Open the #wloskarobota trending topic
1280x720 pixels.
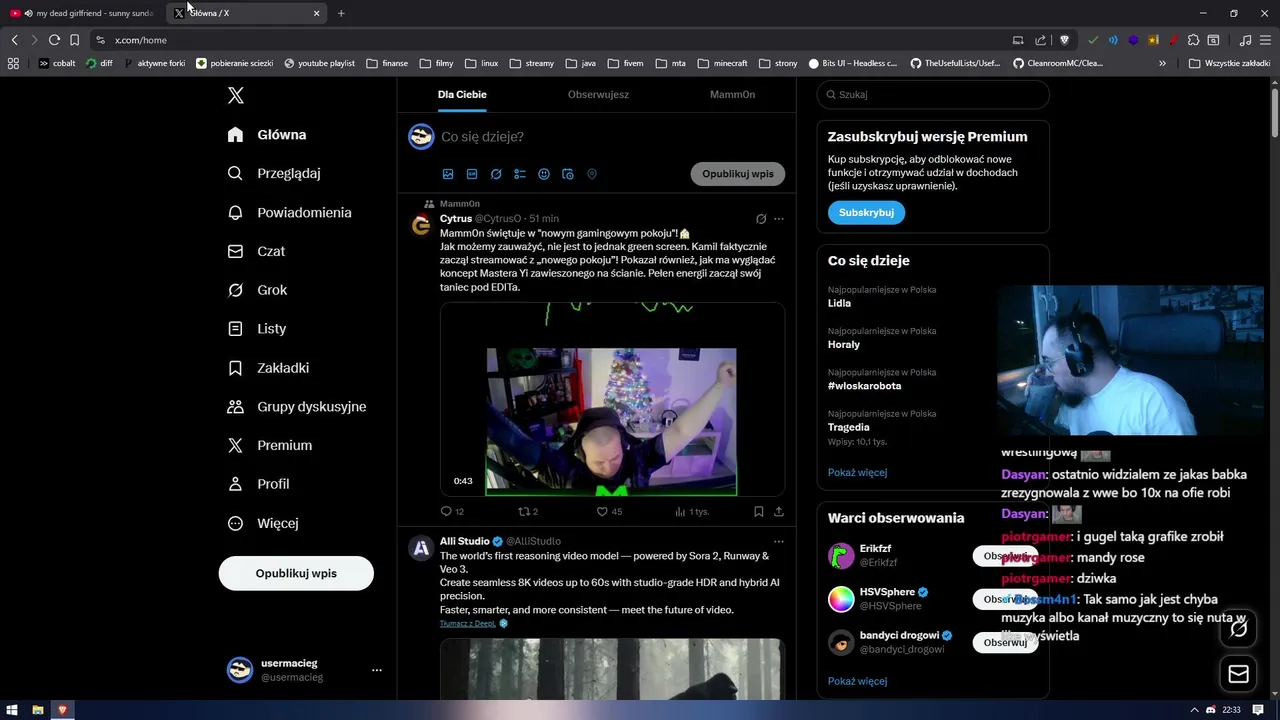point(864,386)
